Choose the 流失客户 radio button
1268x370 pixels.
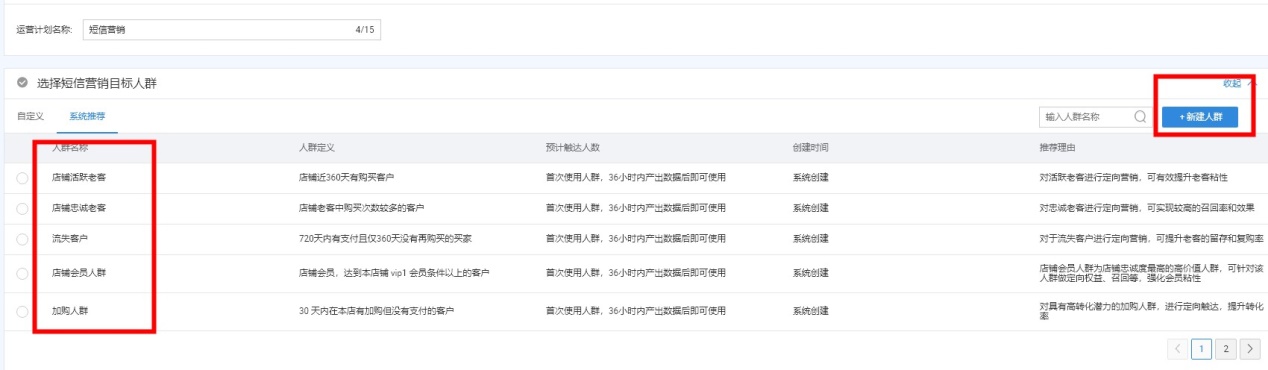pyautogui.click(x=23, y=239)
